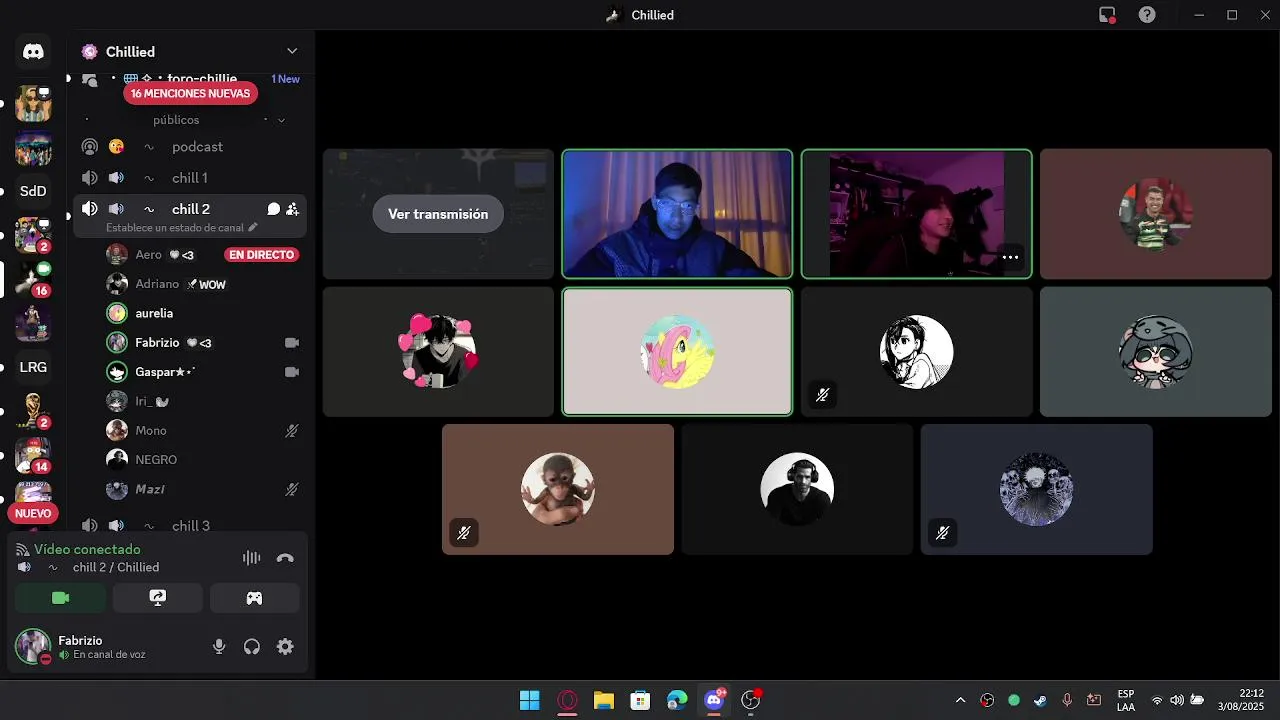Open the LRG server in sidebar
The image size is (1280, 720).
(x=33, y=367)
